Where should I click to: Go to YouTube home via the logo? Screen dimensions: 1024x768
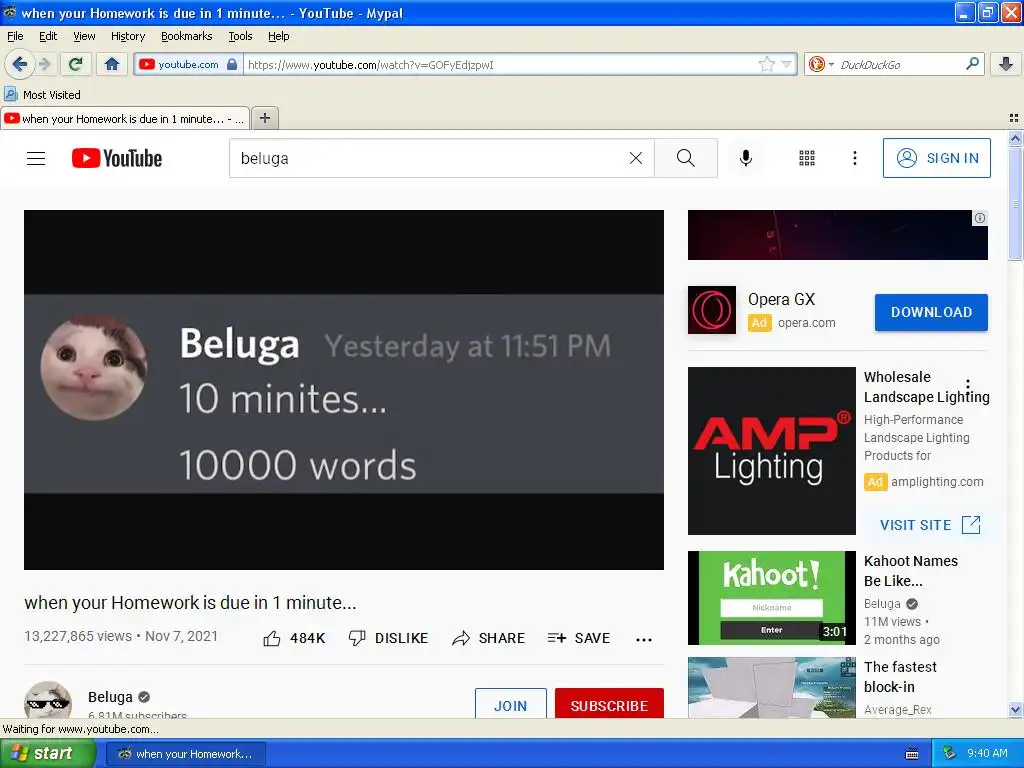tap(117, 158)
